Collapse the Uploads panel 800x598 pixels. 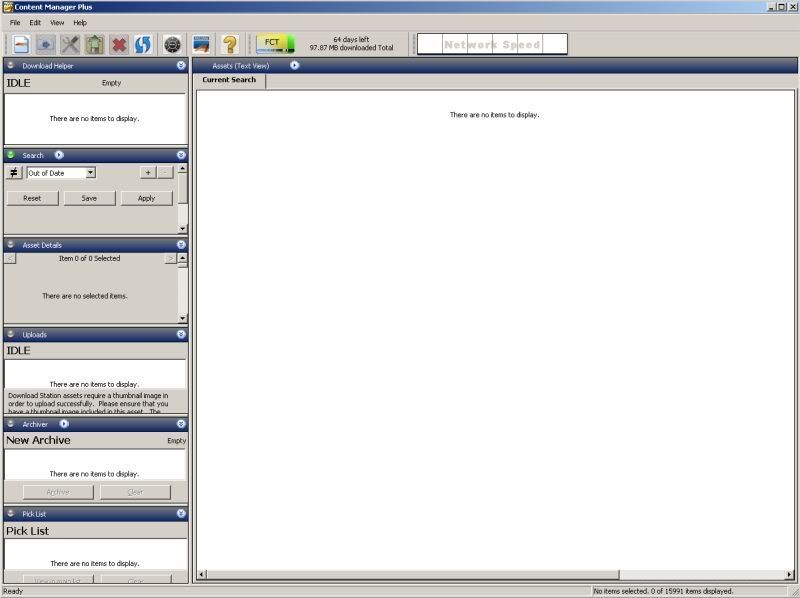pos(181,334)
